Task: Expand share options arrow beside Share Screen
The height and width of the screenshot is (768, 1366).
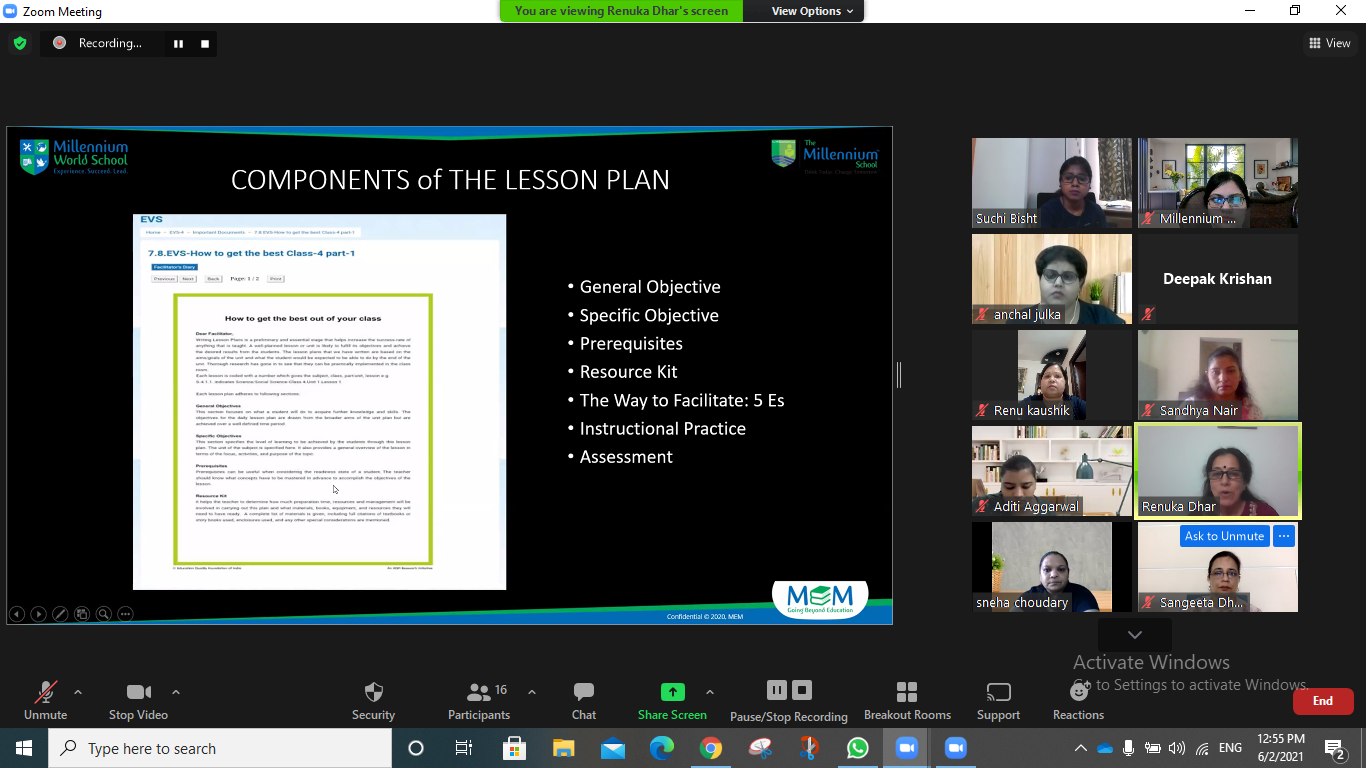Action: (x=710, y=691)
